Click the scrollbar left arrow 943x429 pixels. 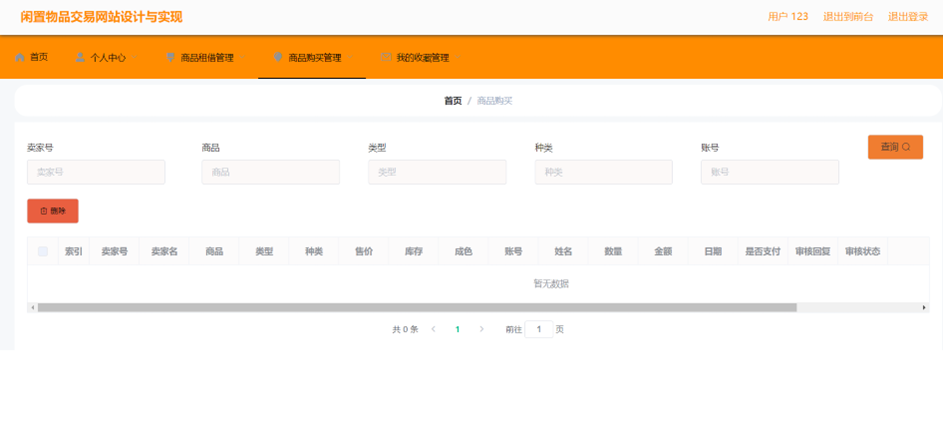coord(32,307)
